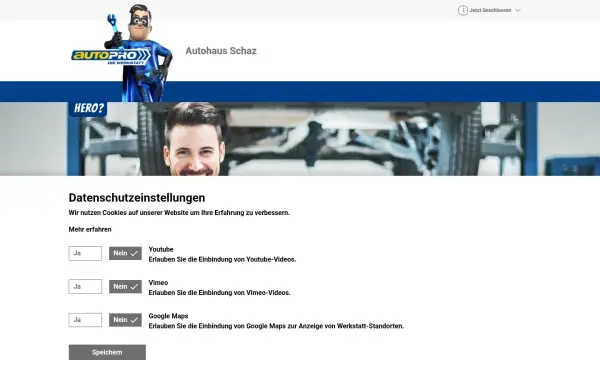This screenshot has height=375, width=600.
Task: Select Nein for Google Maps embedding
Action: pyautogui.click(x=125, y=320)
